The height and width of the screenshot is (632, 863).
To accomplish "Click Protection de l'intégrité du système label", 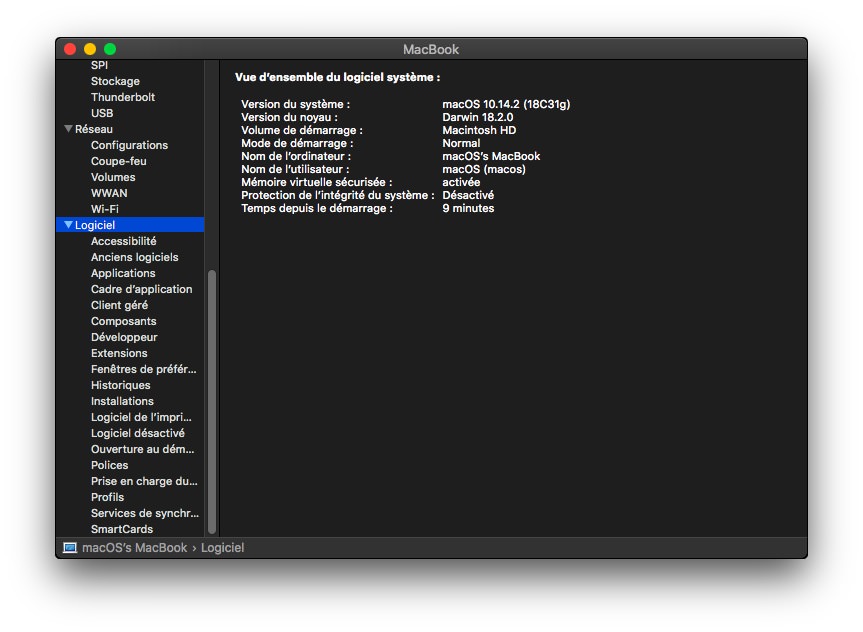I will 337,195.
